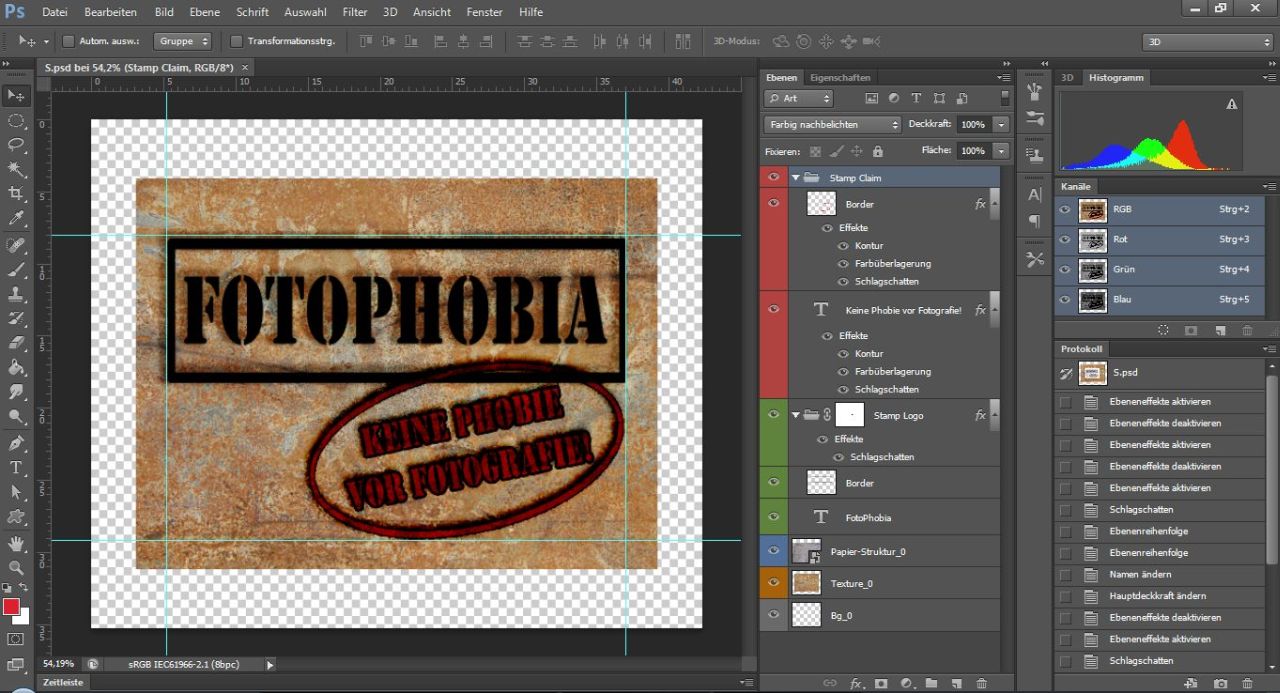
Task: Open Gruppe auto-select dropdown
Action: (x=182, y=41)
